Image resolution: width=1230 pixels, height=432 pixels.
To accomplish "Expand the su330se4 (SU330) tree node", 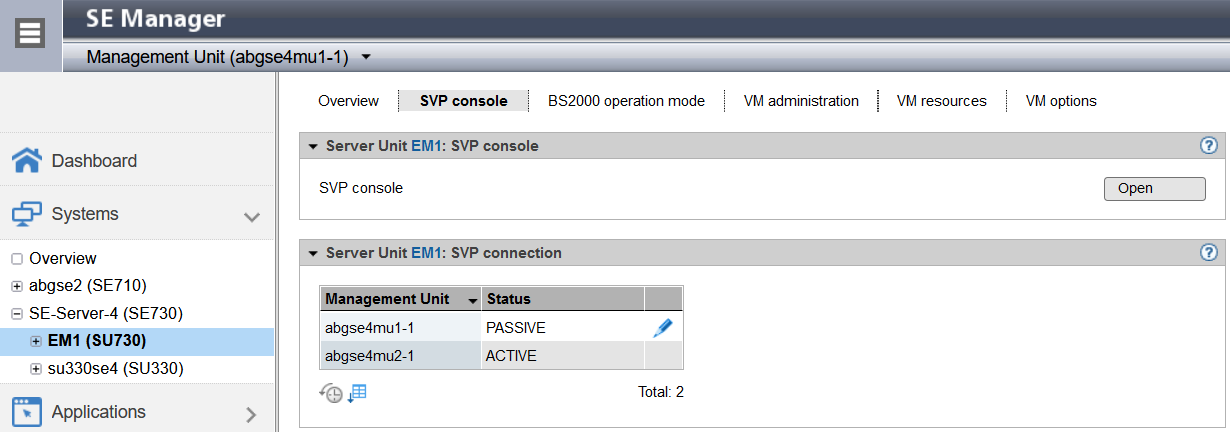I will 36,369.
